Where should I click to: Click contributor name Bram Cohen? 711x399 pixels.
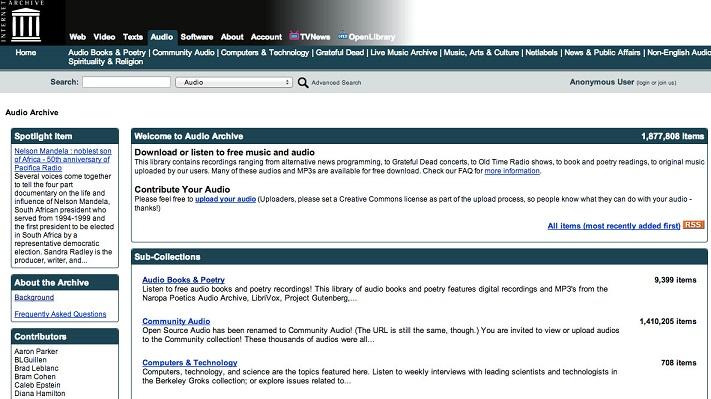point(35,377)
